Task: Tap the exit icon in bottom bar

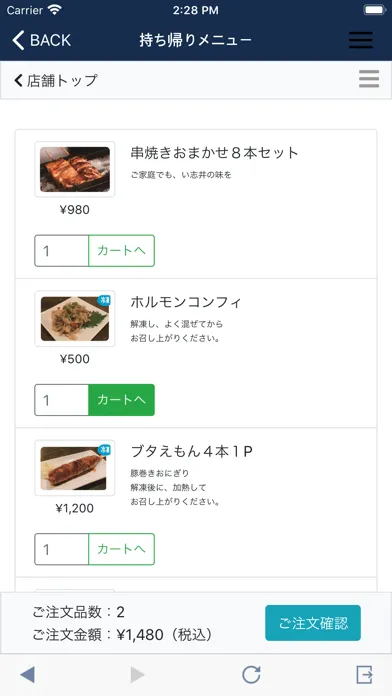Action: pyautogui.click(x=364, y=675)
